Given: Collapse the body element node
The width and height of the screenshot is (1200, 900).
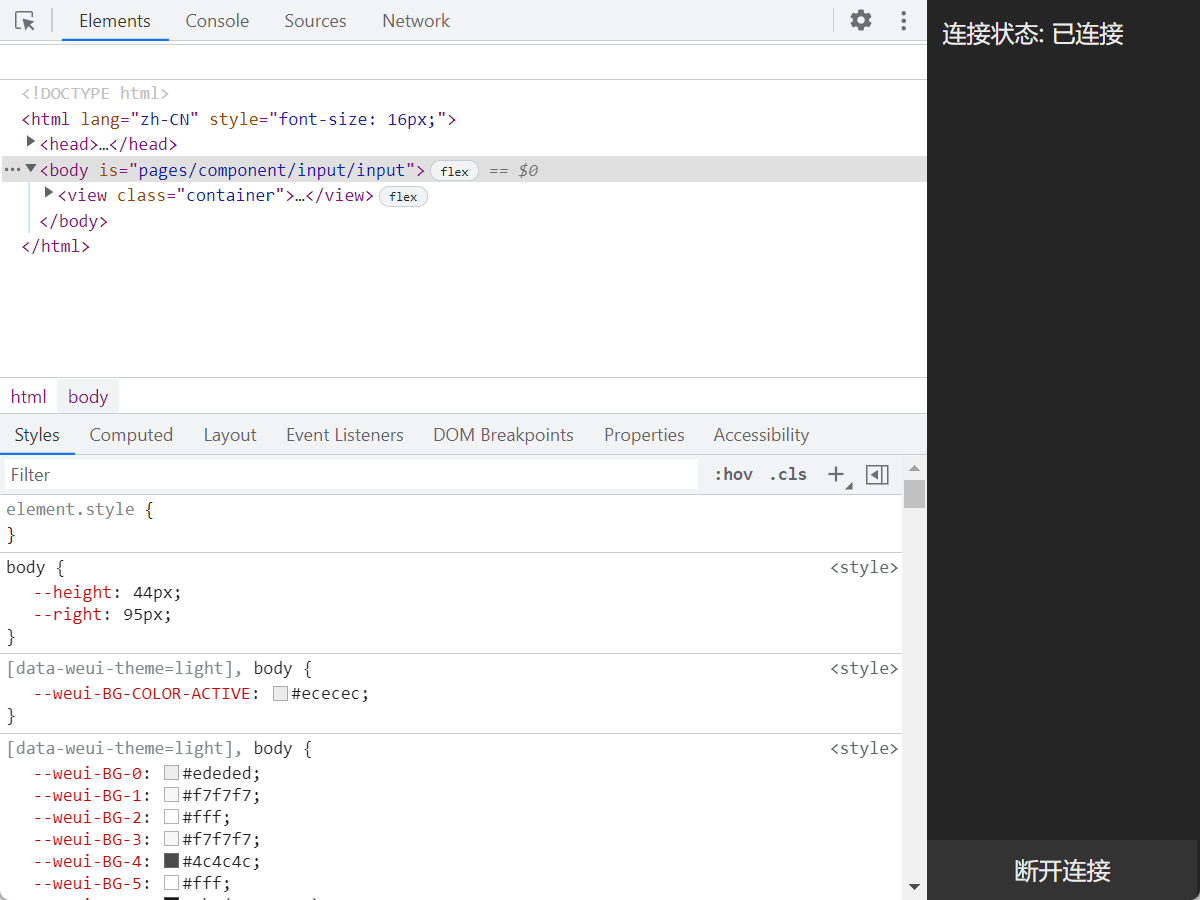Looking at the screenshot, I should (x=31, y=169).
